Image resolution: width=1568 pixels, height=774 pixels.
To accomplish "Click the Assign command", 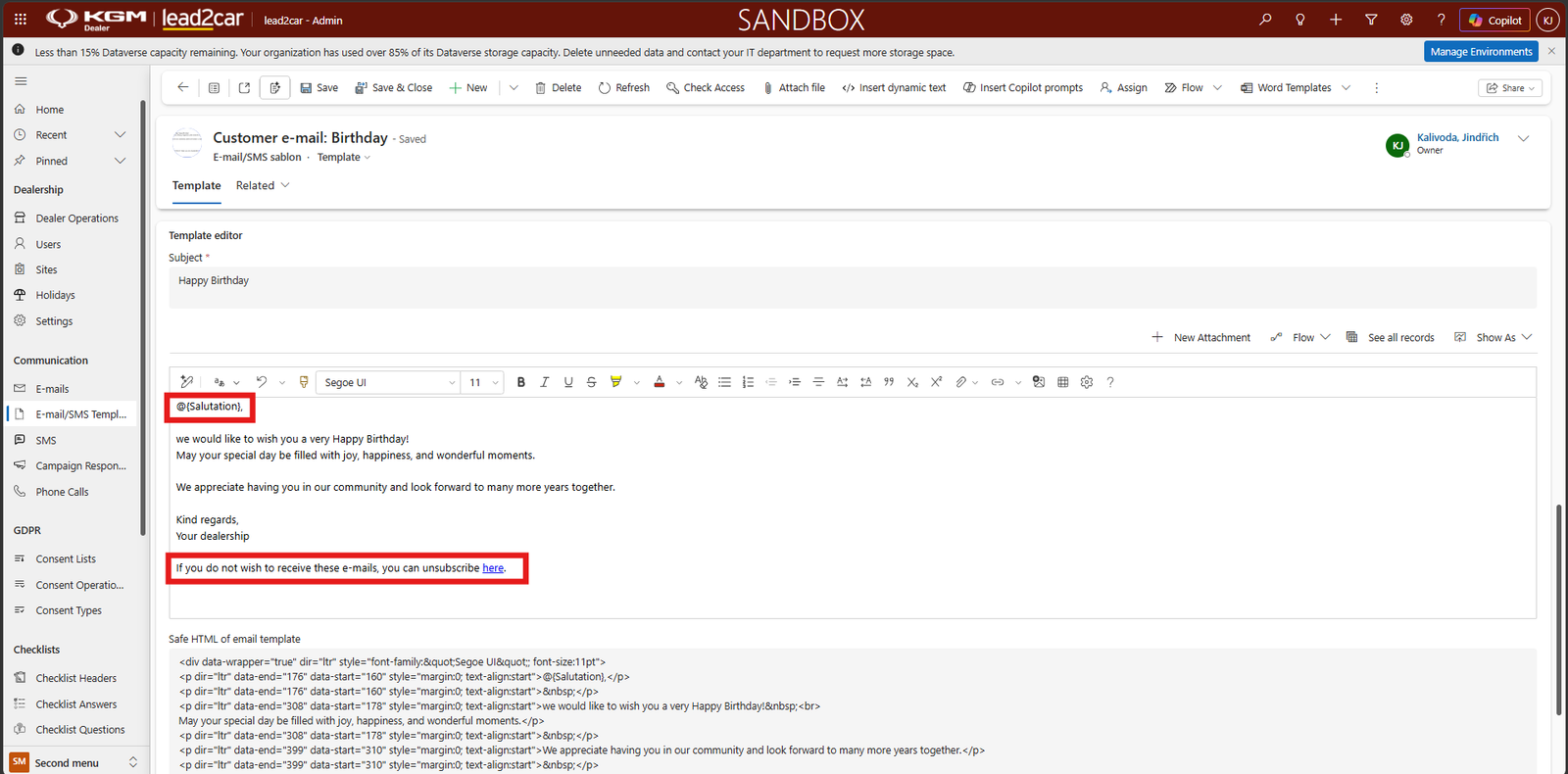I will tap(1123, 88).
